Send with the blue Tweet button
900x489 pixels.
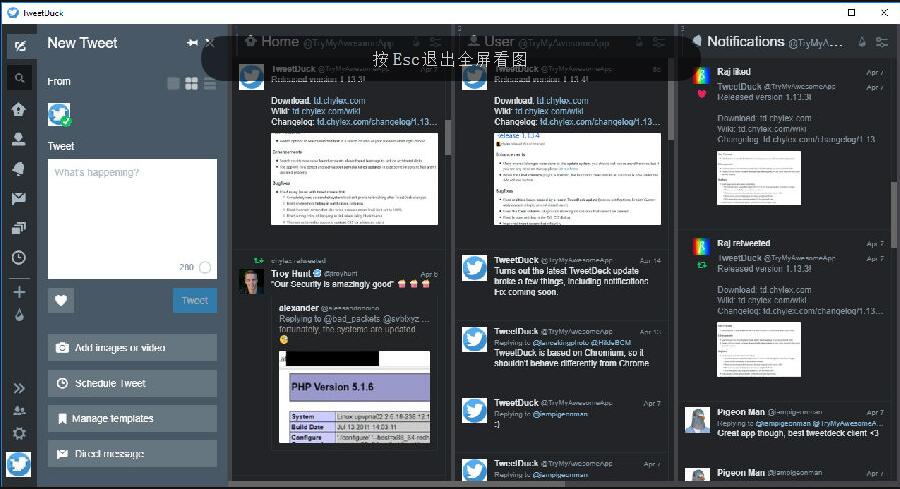click(x=195, y=300)
